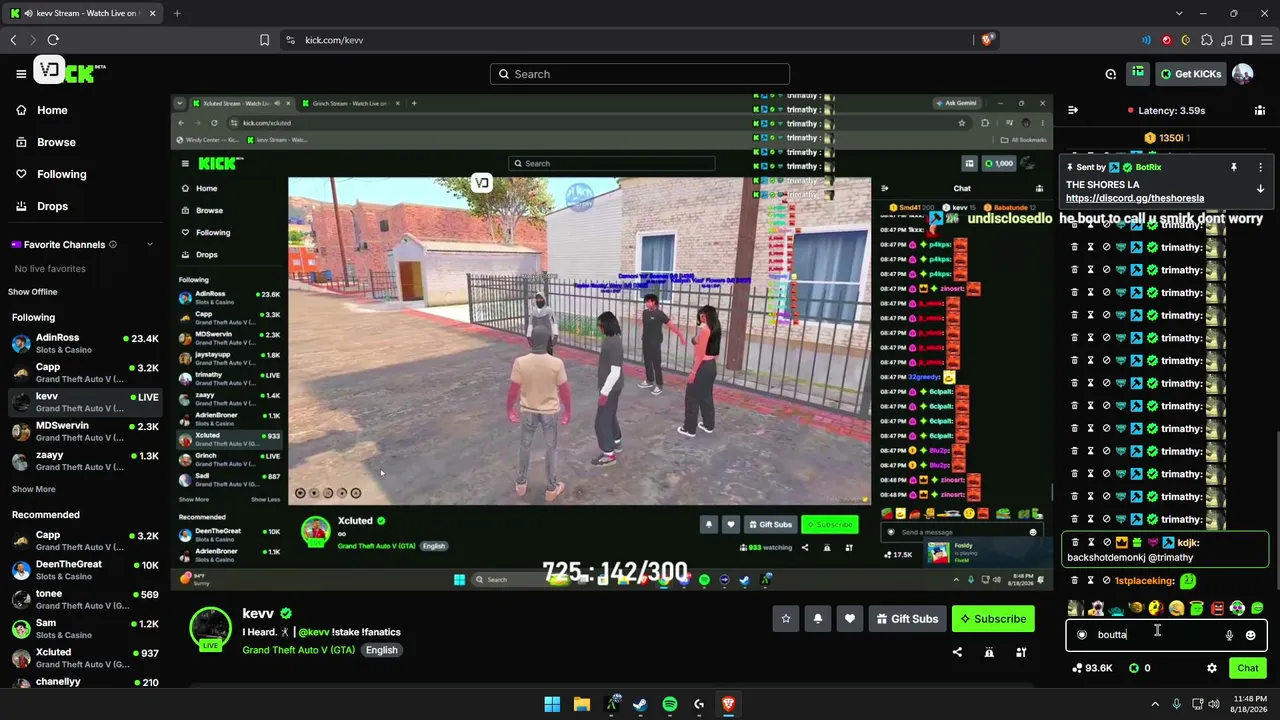This screenshot has height=720, width=1280.
Task: Click the microphone icon in chat input
Action: coord(1229,635)
